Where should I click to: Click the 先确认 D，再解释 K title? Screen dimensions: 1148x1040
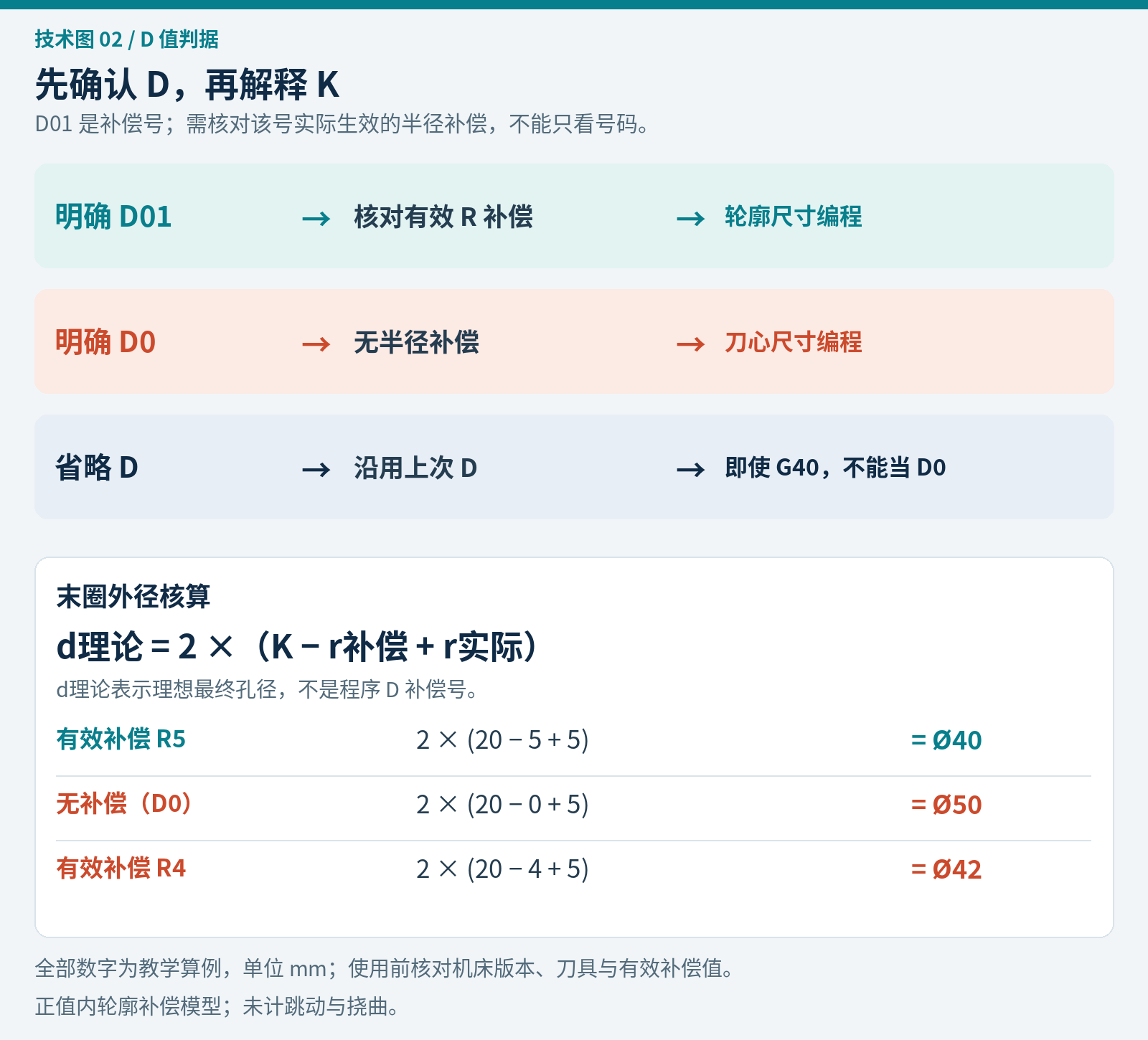[x=187, y=85]
